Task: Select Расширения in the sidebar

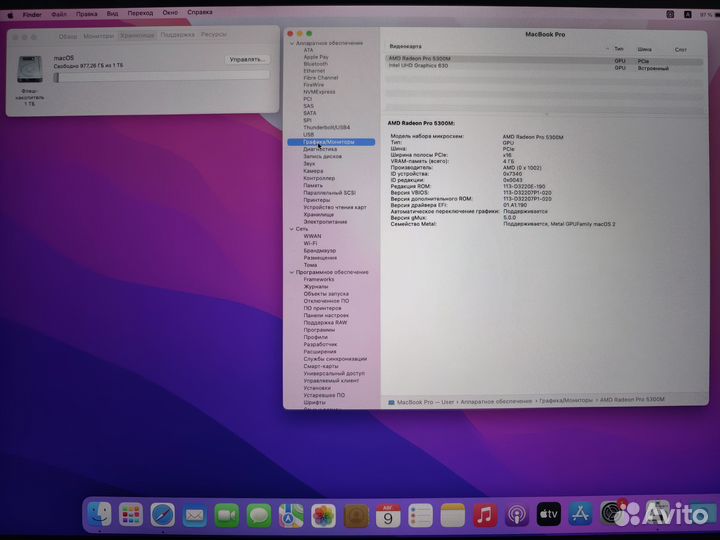Action: point(320,352)
